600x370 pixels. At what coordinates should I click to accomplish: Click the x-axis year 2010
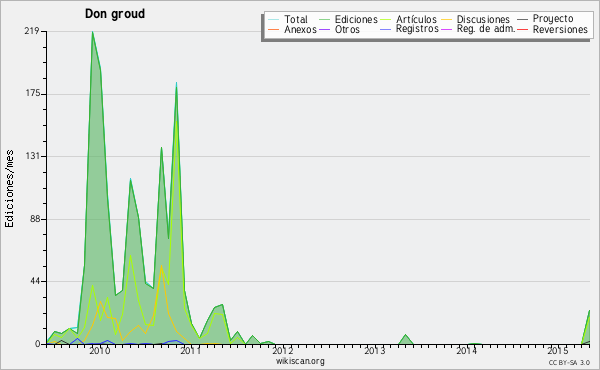coord(99,351)
